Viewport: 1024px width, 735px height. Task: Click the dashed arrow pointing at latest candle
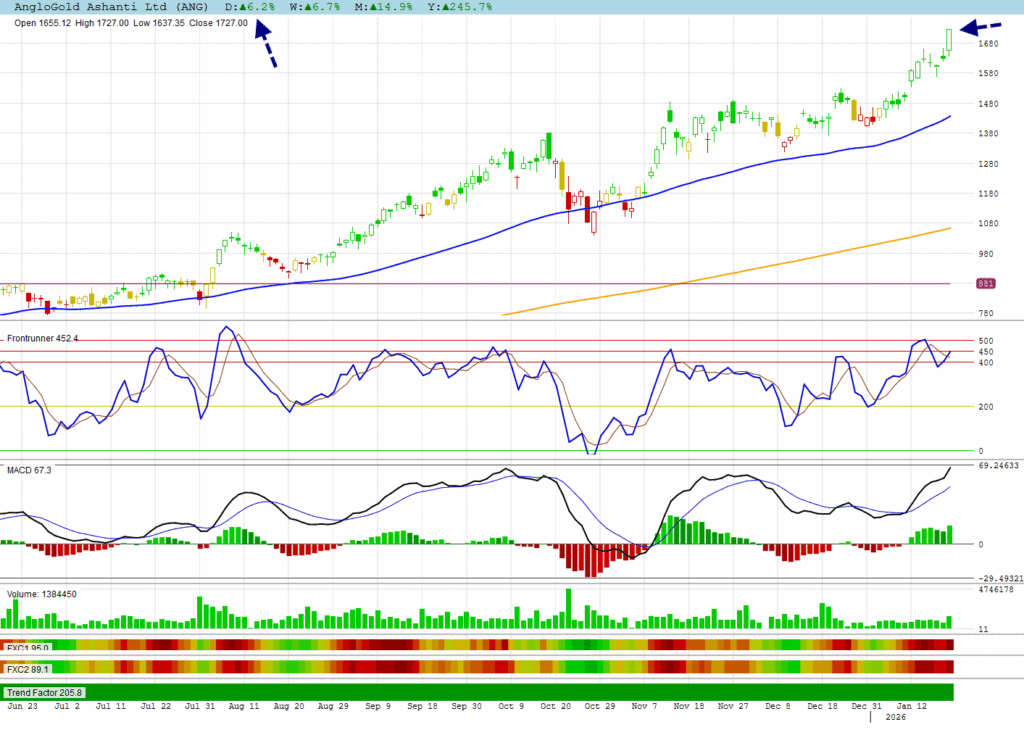pyautogui.click(x=983, y=28)
